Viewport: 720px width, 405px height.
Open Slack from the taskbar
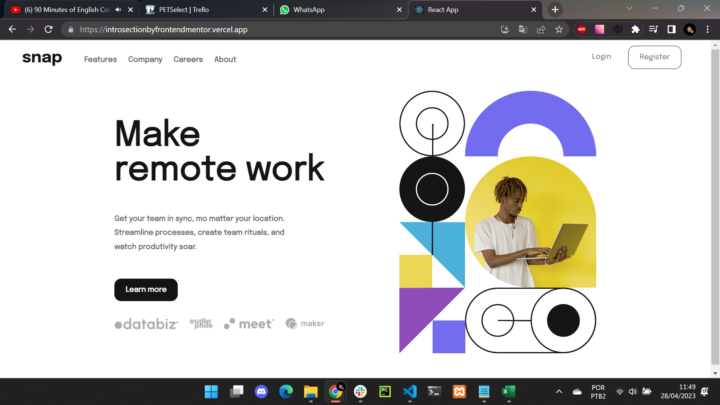click(x=360, y=392)
